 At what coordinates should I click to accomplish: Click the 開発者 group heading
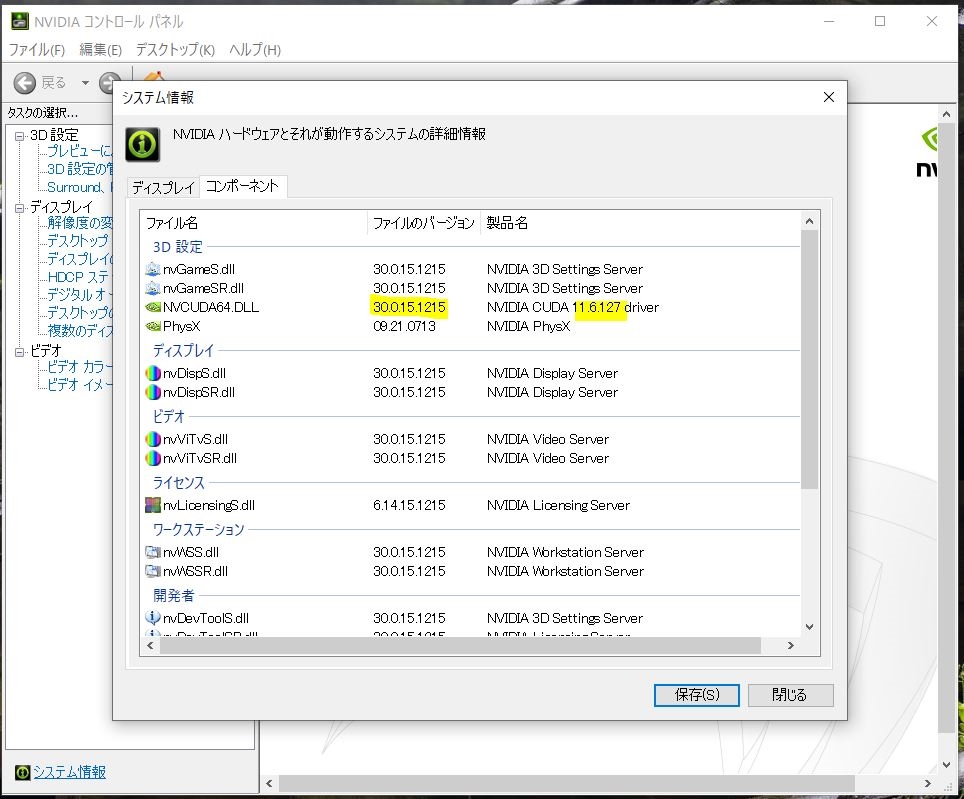coord(173,596)
